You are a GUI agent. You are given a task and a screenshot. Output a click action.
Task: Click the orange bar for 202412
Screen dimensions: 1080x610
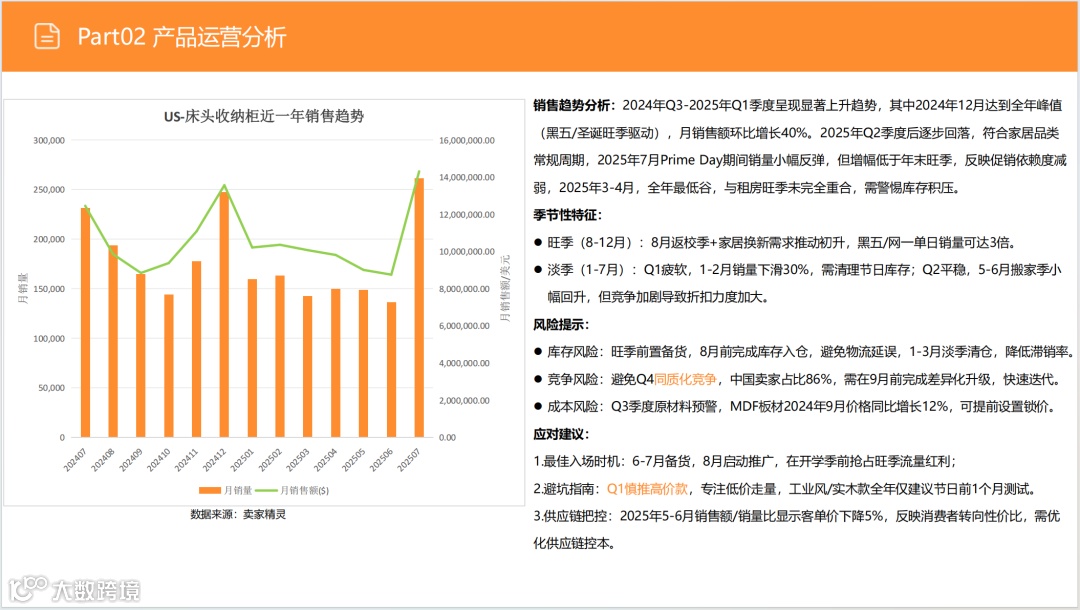(x=224, y=315)
